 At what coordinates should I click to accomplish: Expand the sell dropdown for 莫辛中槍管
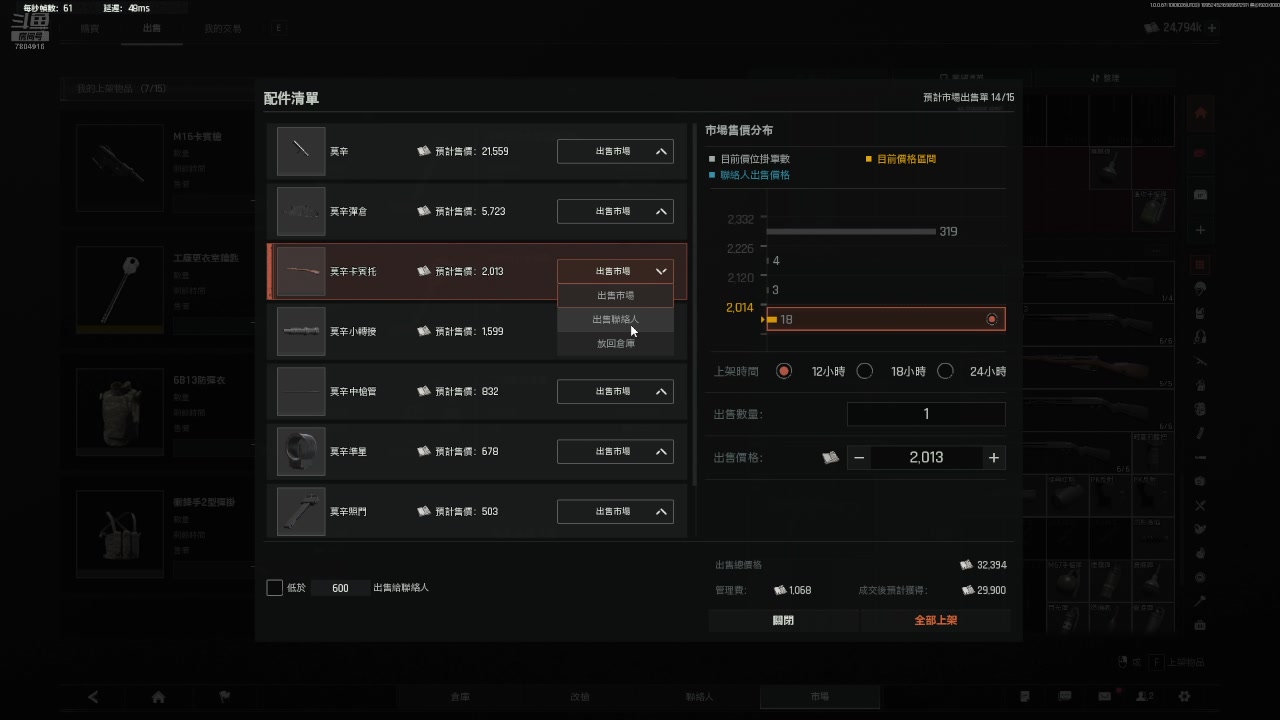(615, 391)
